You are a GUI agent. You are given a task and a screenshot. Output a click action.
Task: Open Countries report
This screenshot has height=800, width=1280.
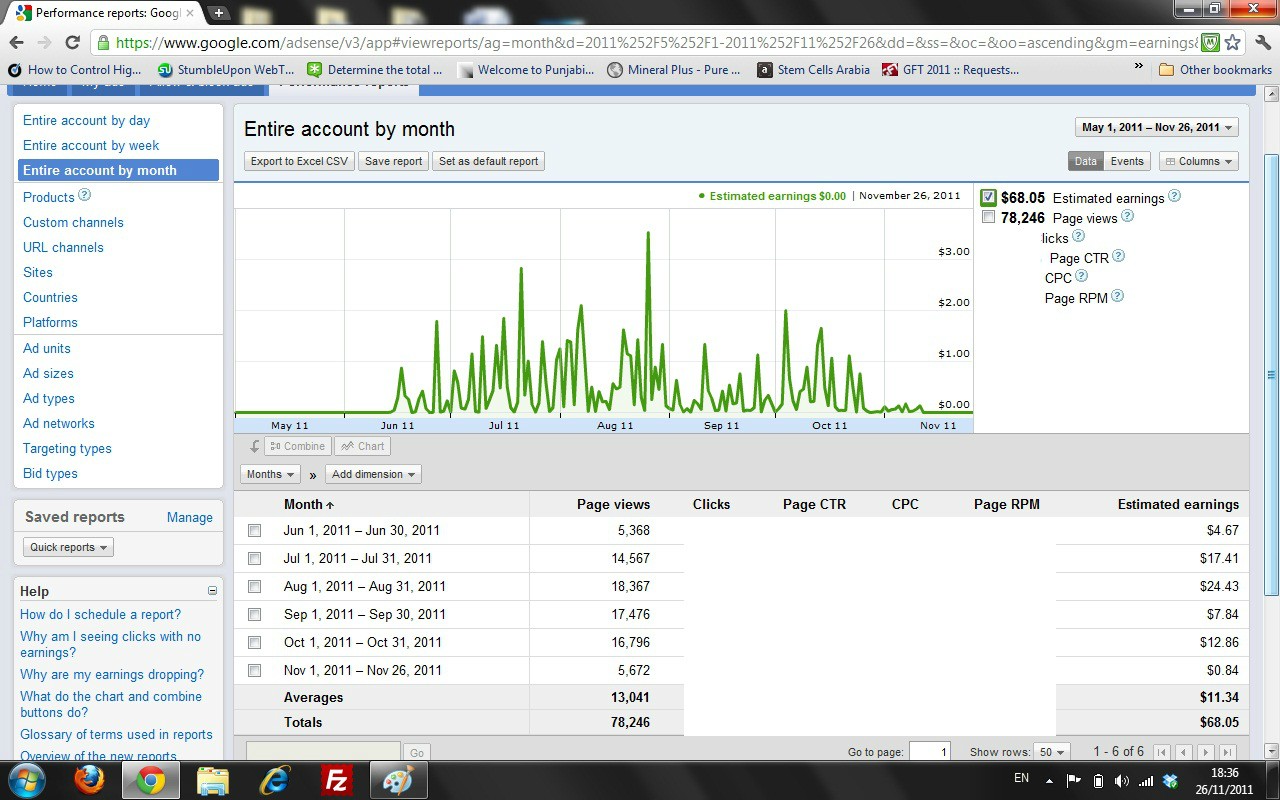(x=50, y=297)
